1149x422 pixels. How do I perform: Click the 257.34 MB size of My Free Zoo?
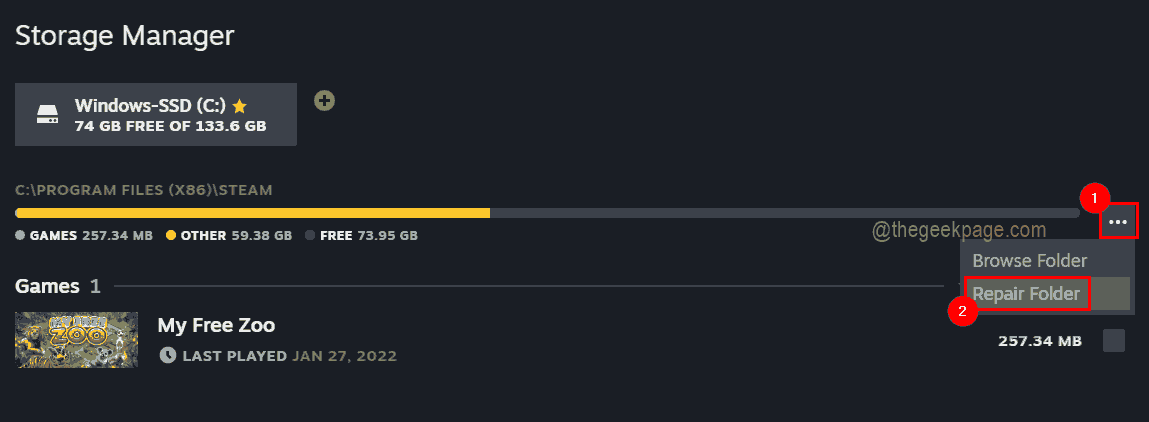1040,341
